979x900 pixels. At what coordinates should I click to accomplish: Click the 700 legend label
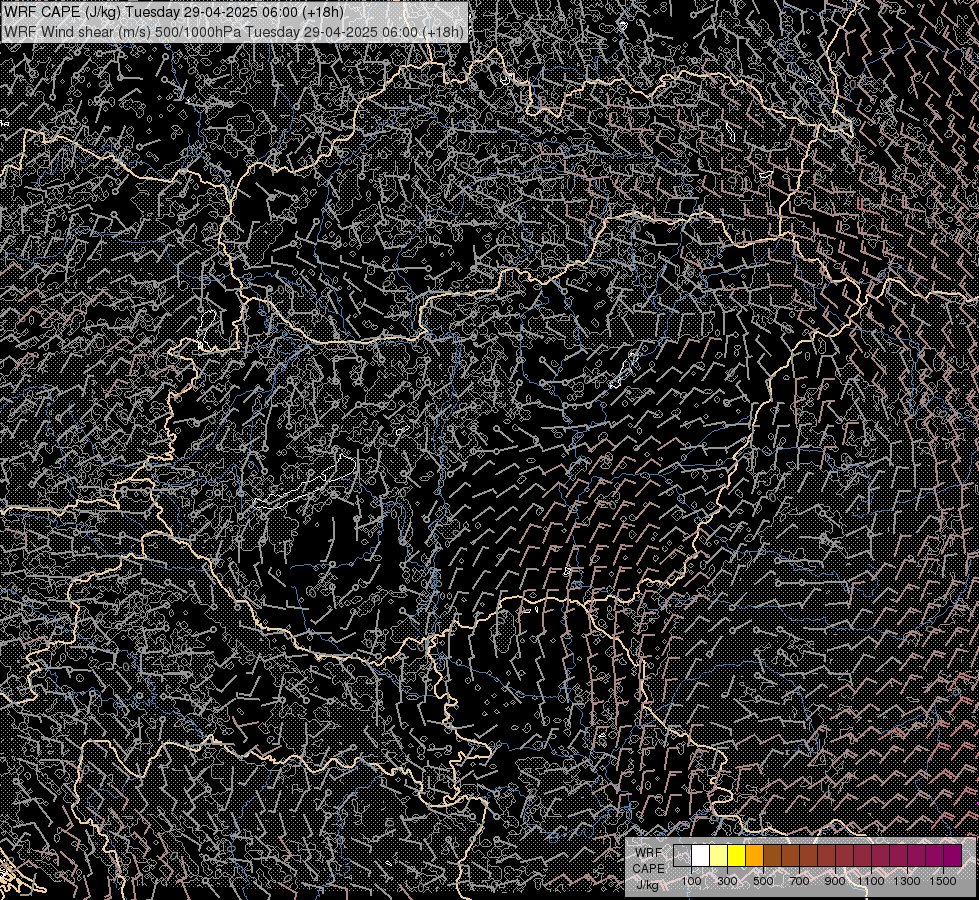(x=799, y=881)
